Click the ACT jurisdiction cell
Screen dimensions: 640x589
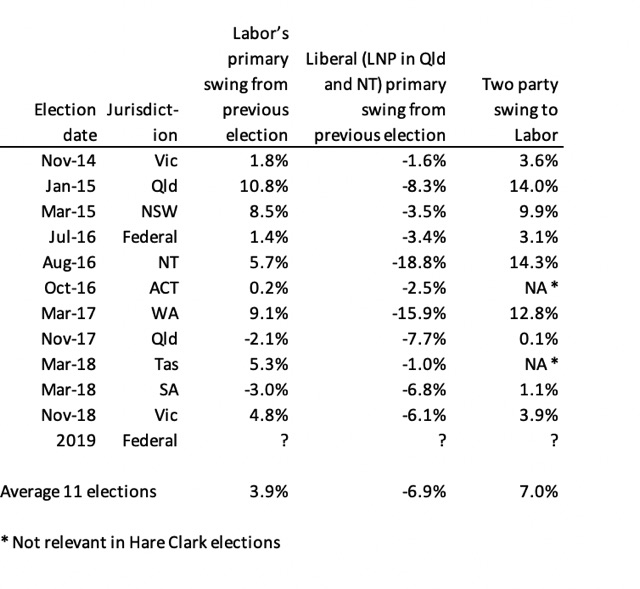(x=162, y=287)
